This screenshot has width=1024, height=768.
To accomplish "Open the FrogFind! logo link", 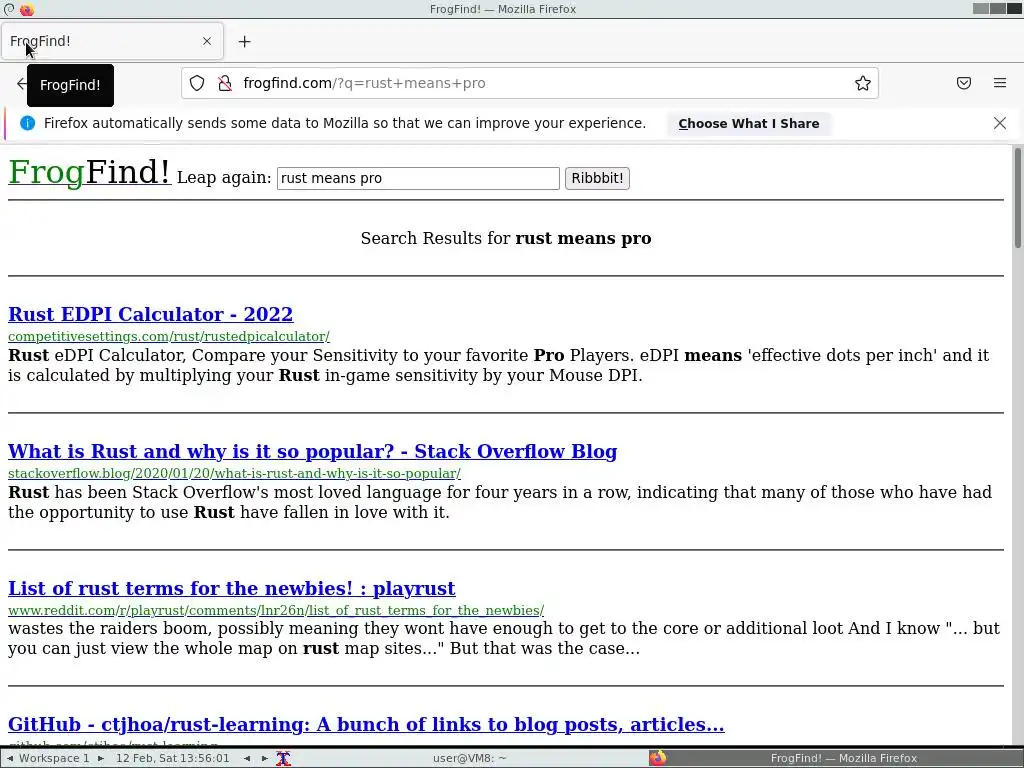I will pos(89,172).
